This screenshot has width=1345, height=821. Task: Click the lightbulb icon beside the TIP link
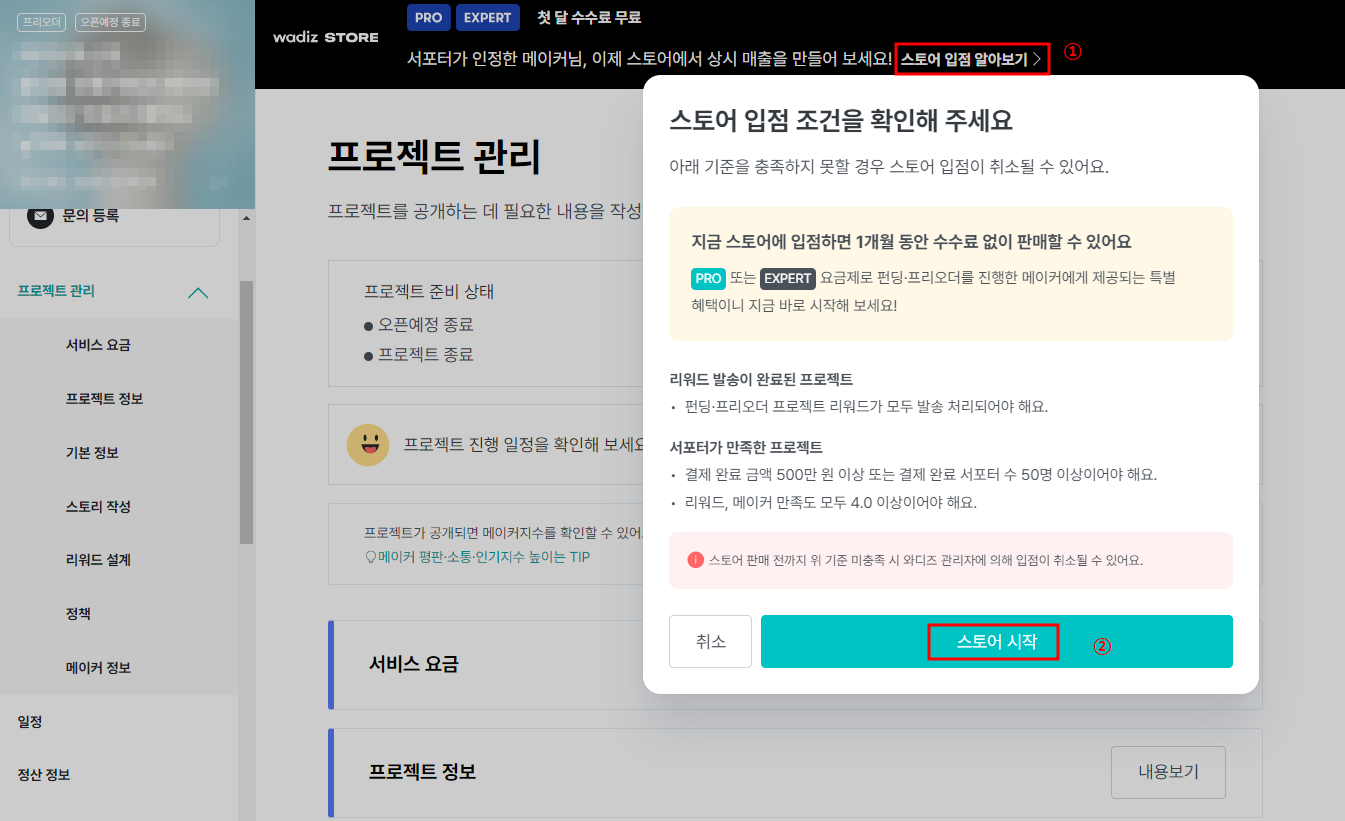[x=370, y=556]
